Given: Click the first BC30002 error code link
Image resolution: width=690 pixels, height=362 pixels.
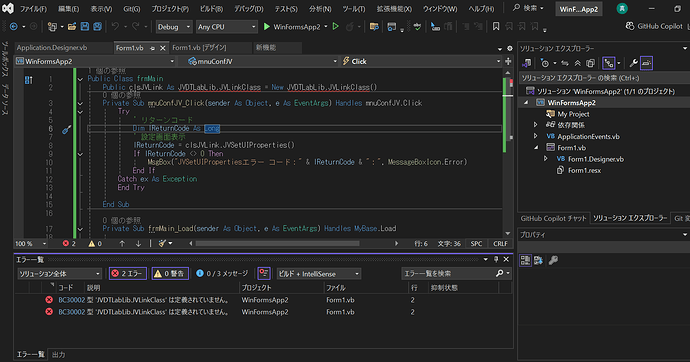Looking at the screenshot, I should 71,300.
